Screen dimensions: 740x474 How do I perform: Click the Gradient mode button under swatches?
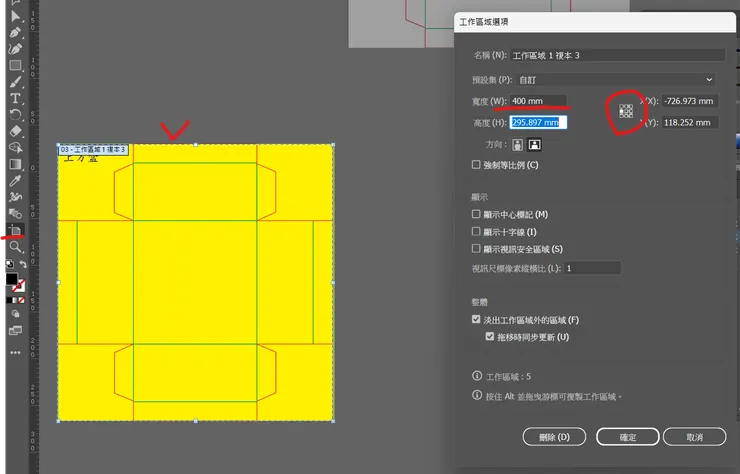pos(15,300)
